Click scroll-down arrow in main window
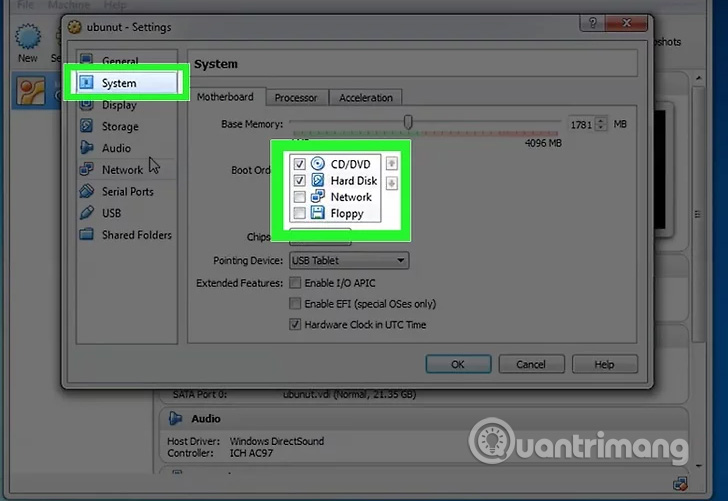Screen dimensions: 728x501 699,466
